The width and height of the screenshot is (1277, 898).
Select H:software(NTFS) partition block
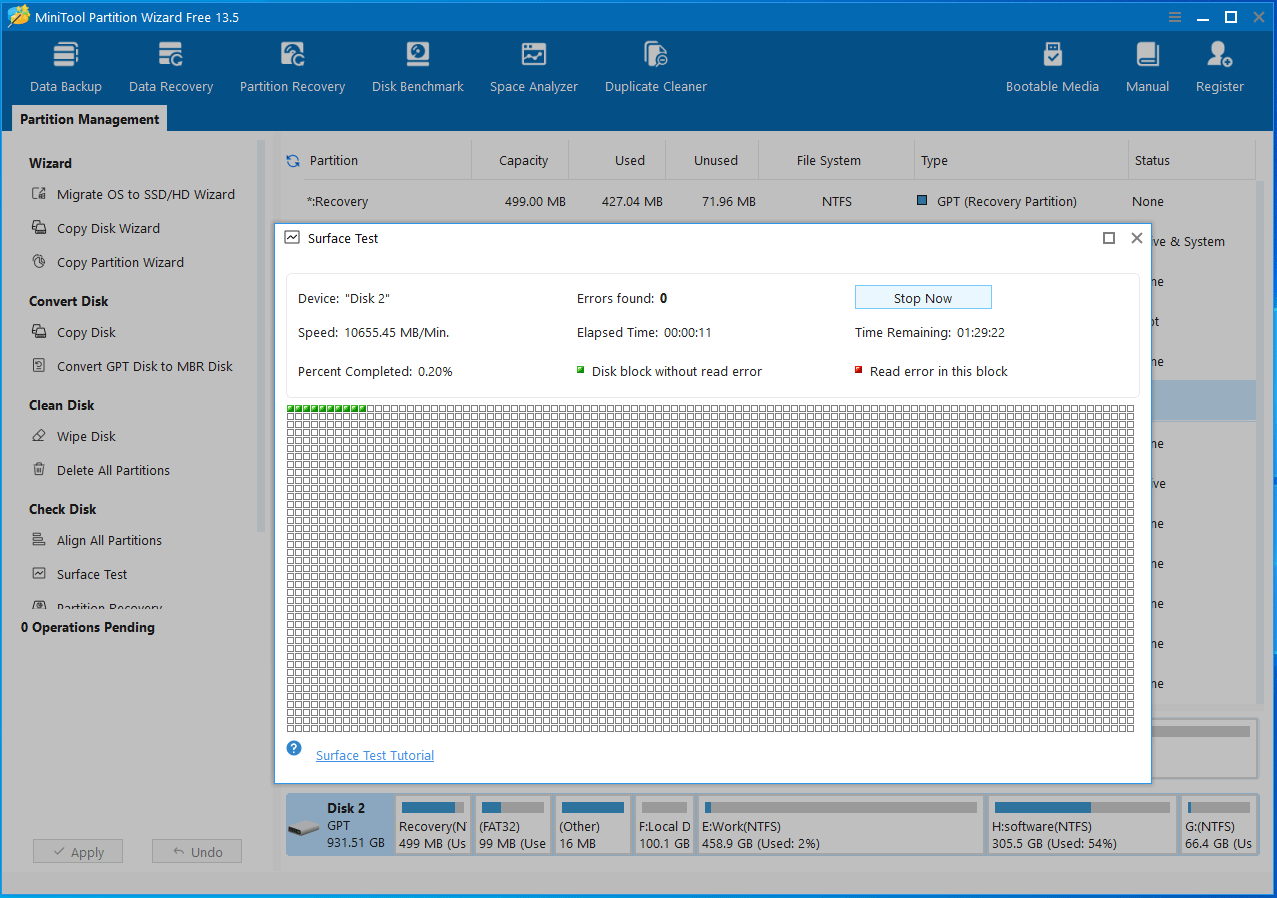pyautogui.click(x=1082, y=825)
